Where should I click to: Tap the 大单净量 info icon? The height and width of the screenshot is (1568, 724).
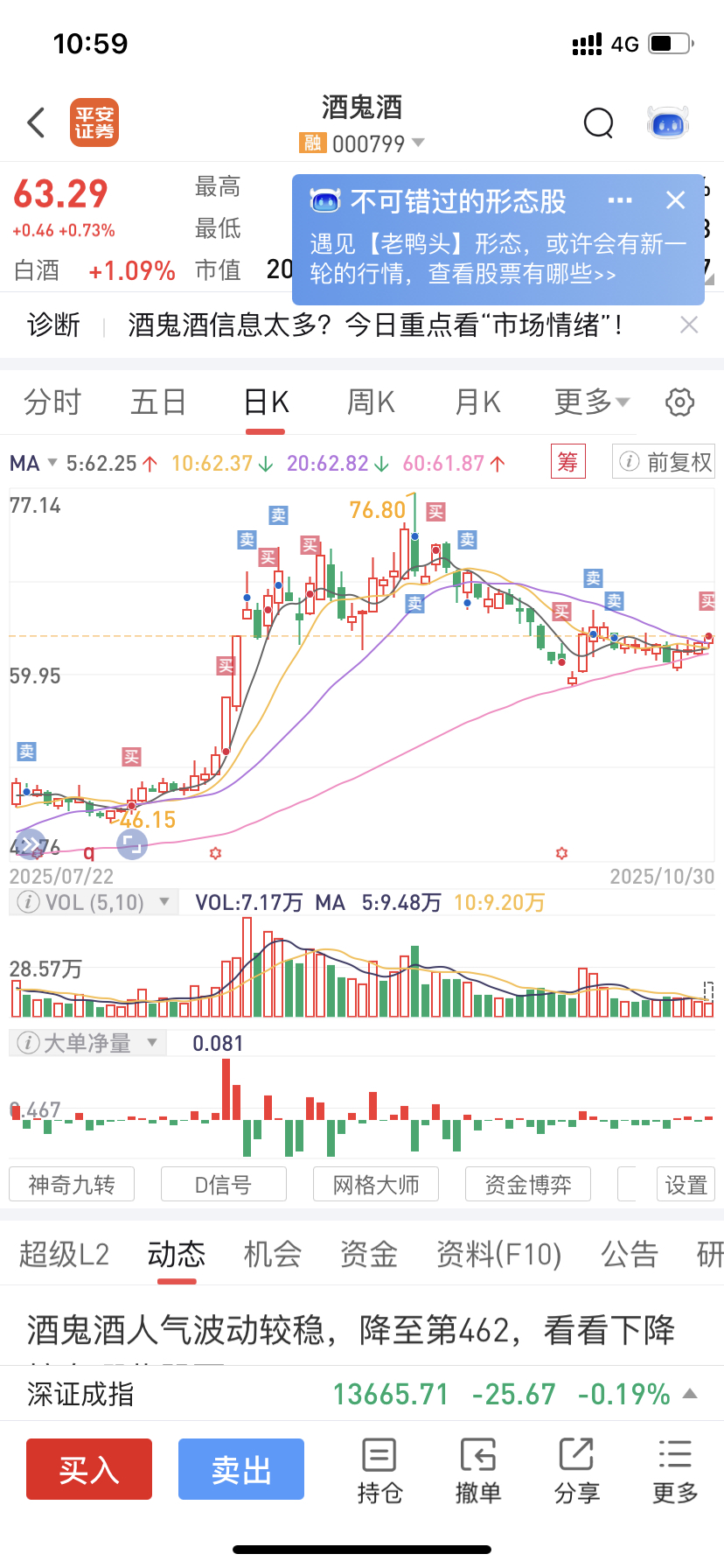coord(28,1042)
